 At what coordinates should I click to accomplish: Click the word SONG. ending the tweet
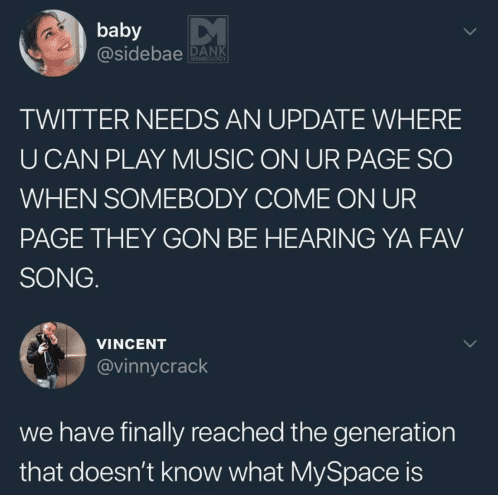(x=59, y=278)
